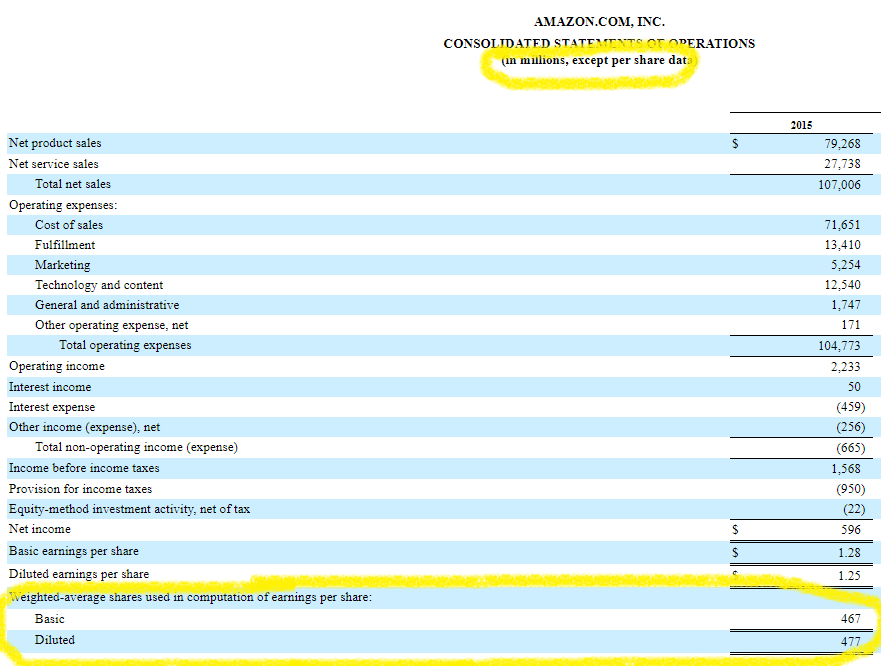The width and height of the screenshot is (881, 666).
Task: Click the 'Other operating expense, net' label
Action: [111, 325]
